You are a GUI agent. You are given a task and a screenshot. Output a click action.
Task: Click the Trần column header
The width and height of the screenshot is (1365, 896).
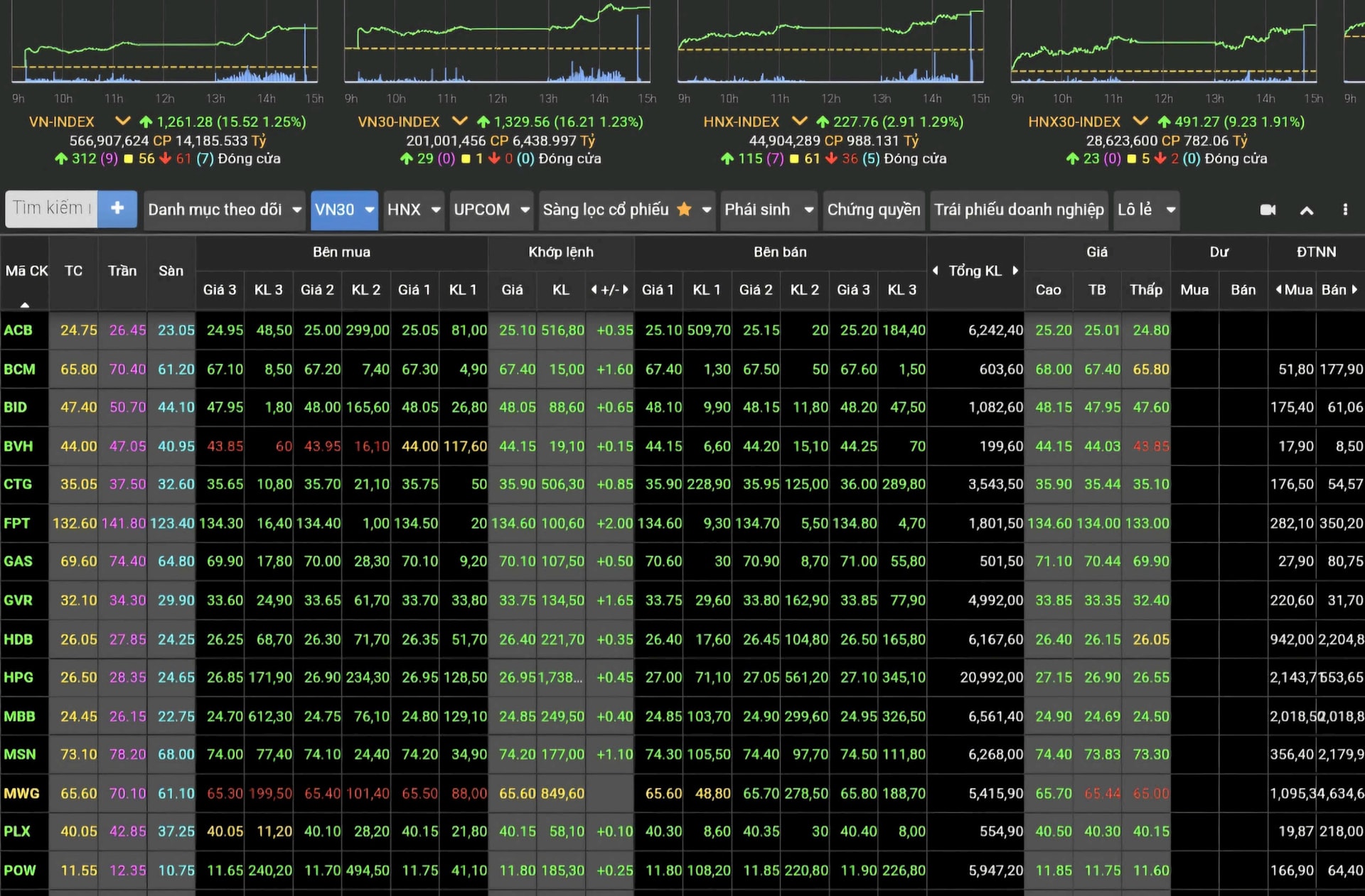(x=122, y=271)
